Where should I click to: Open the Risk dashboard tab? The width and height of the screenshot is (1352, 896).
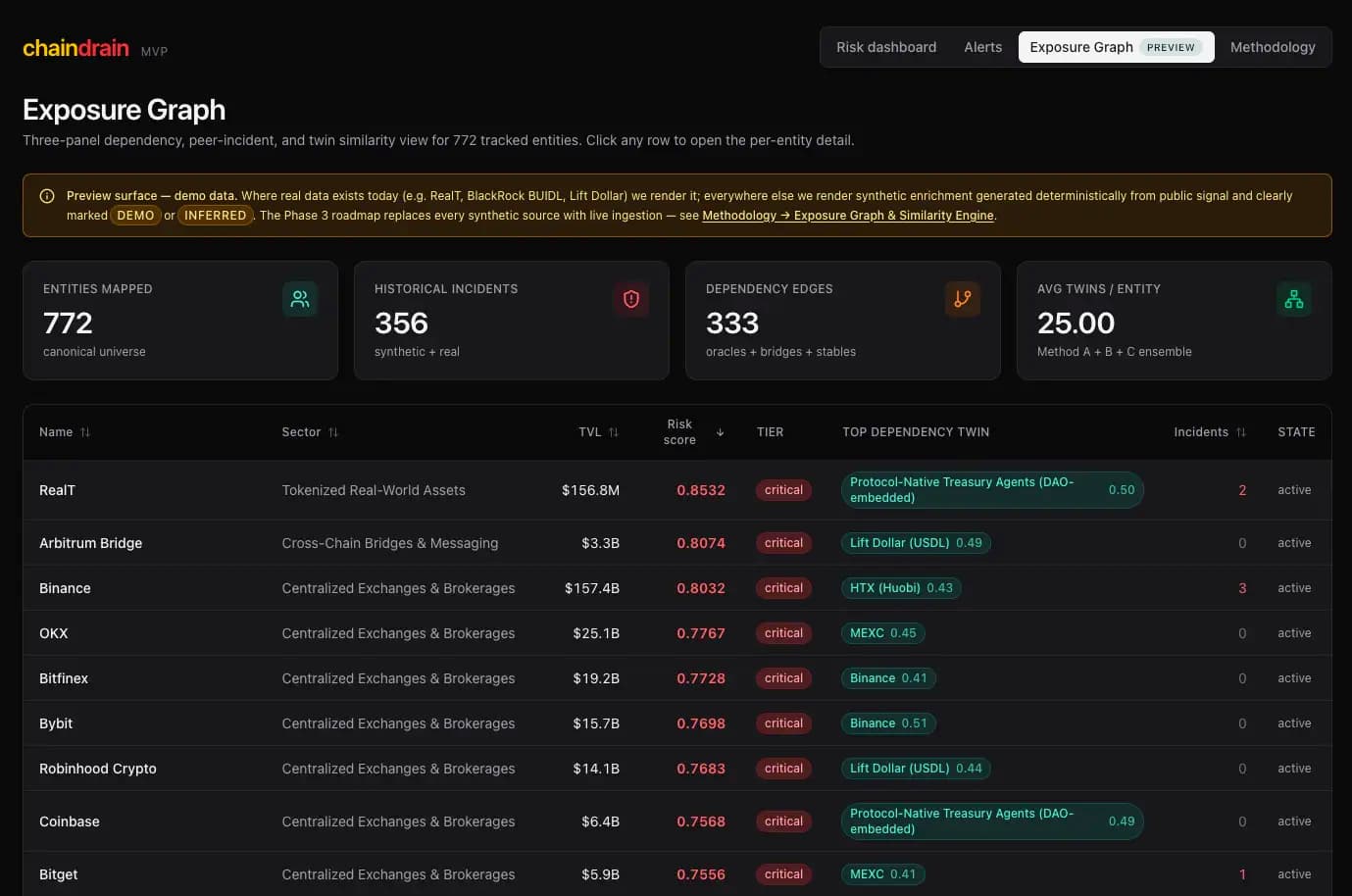point(886,47)
